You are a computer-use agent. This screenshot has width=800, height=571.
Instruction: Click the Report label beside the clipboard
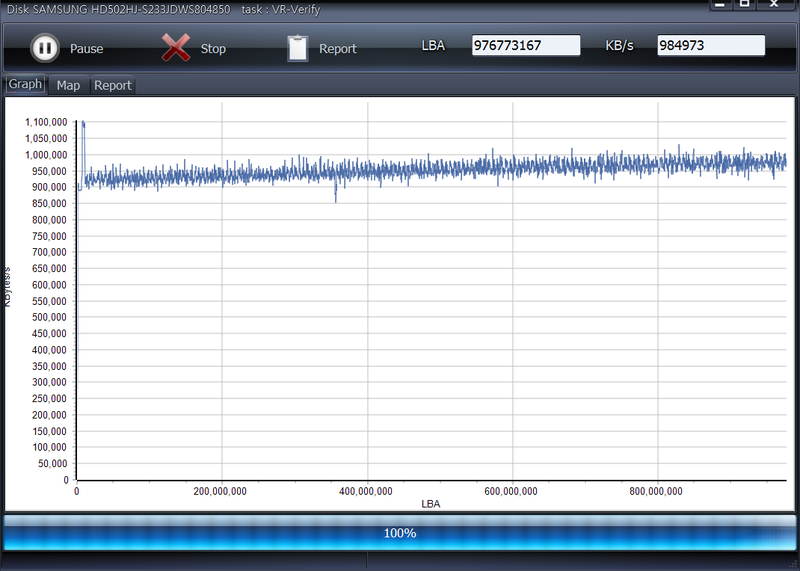(337, 49)
